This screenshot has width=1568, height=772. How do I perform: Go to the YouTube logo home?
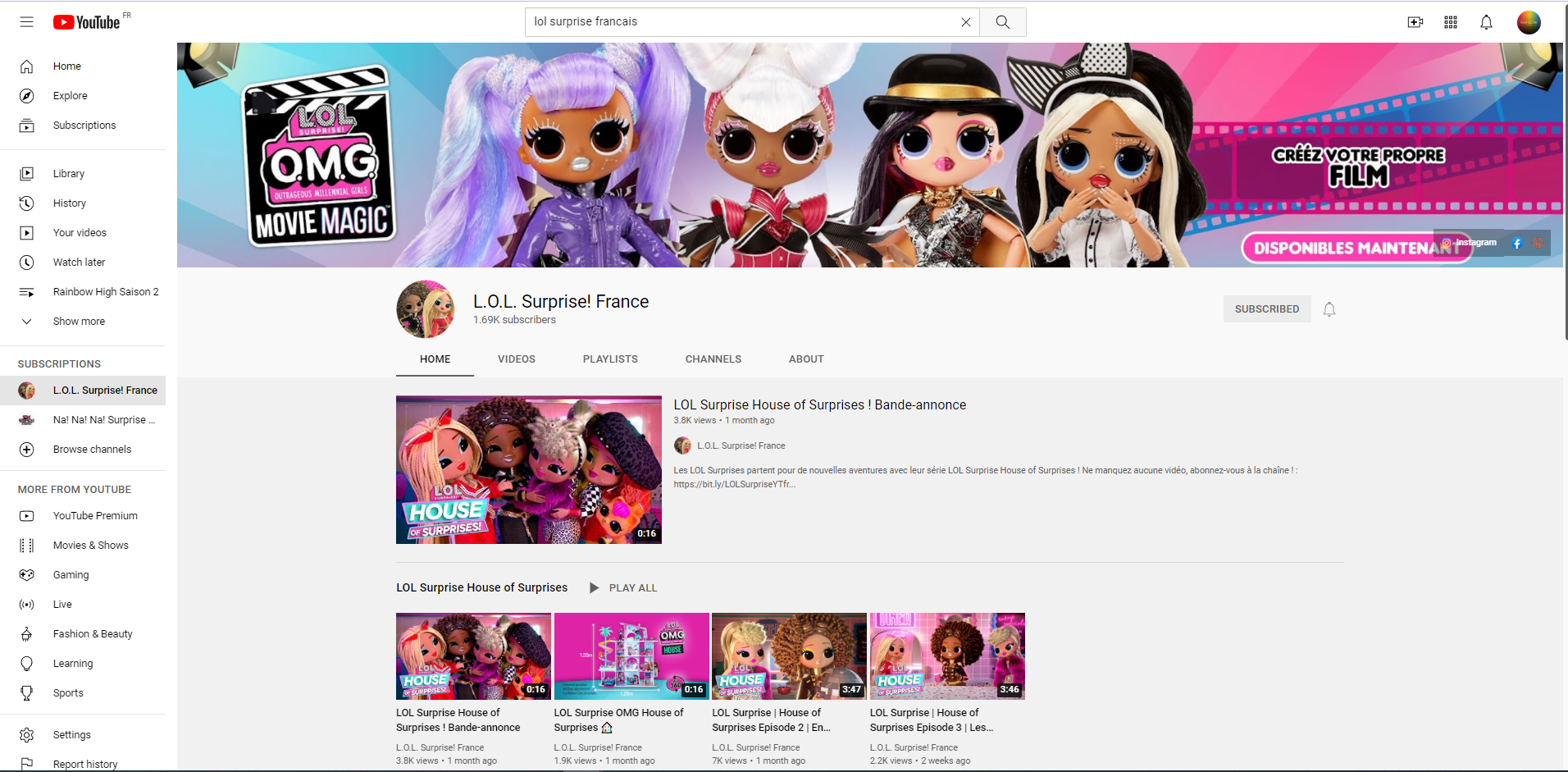pyautogui.click(x=87, y=22)
